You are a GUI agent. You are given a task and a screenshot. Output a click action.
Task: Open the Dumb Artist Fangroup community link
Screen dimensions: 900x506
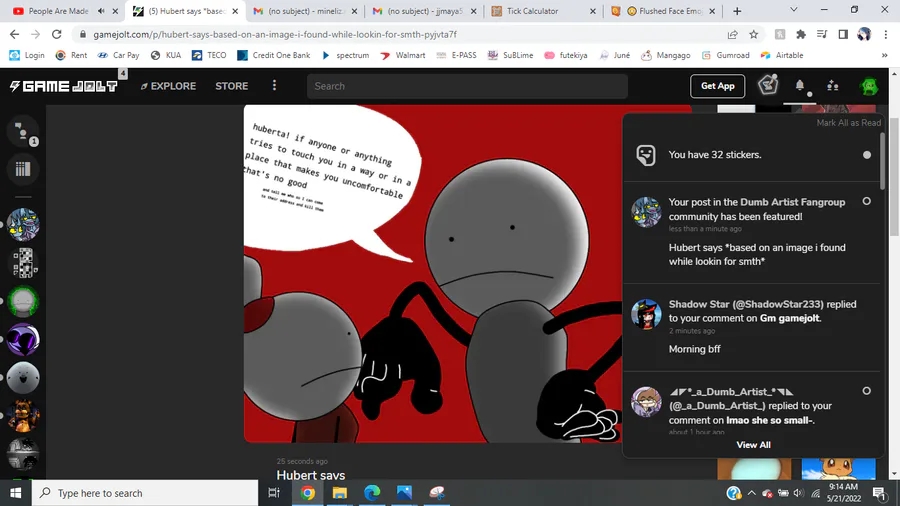coord(793,202)
